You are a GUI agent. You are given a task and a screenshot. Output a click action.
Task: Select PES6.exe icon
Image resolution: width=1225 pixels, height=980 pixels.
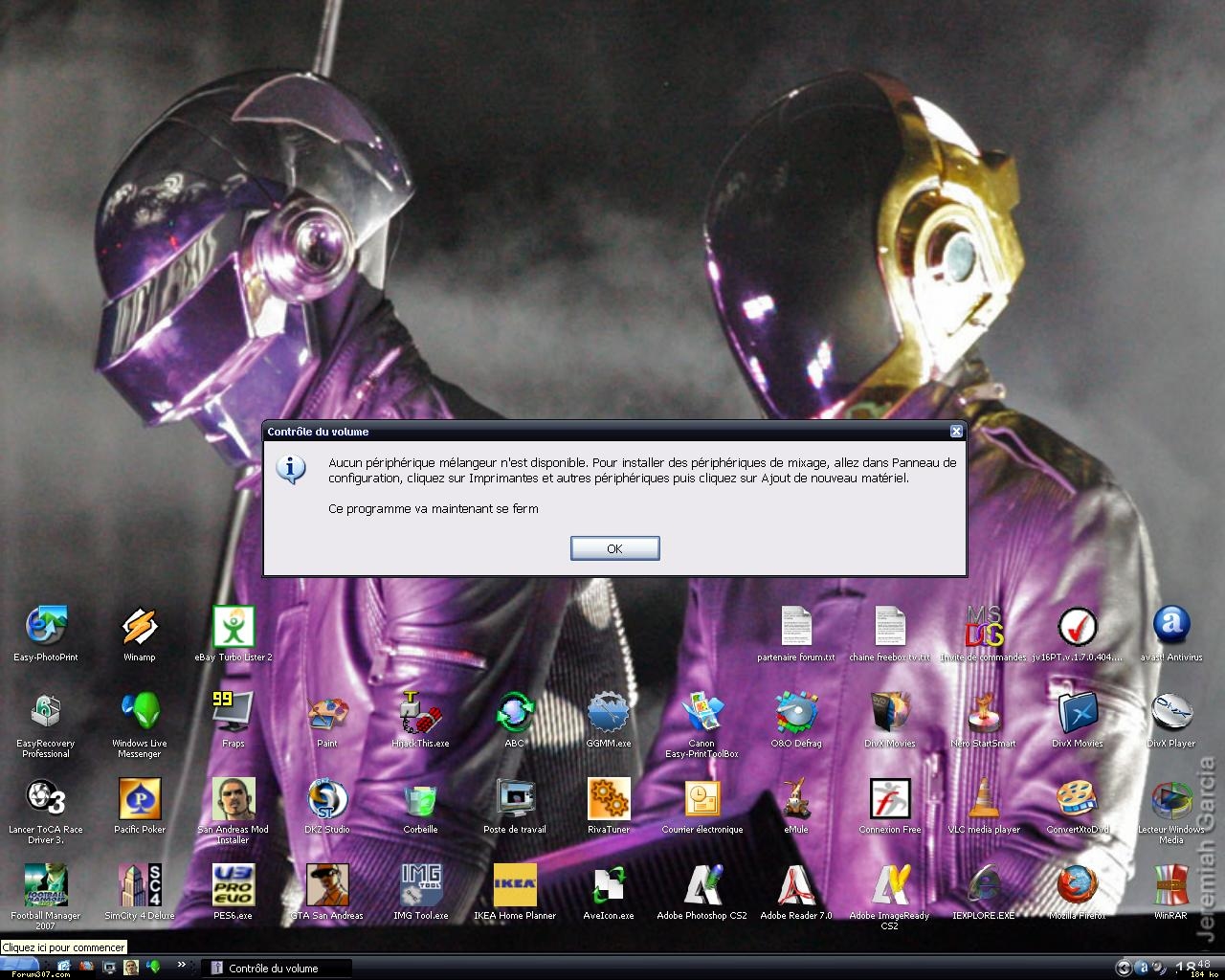tap(234, 892)
